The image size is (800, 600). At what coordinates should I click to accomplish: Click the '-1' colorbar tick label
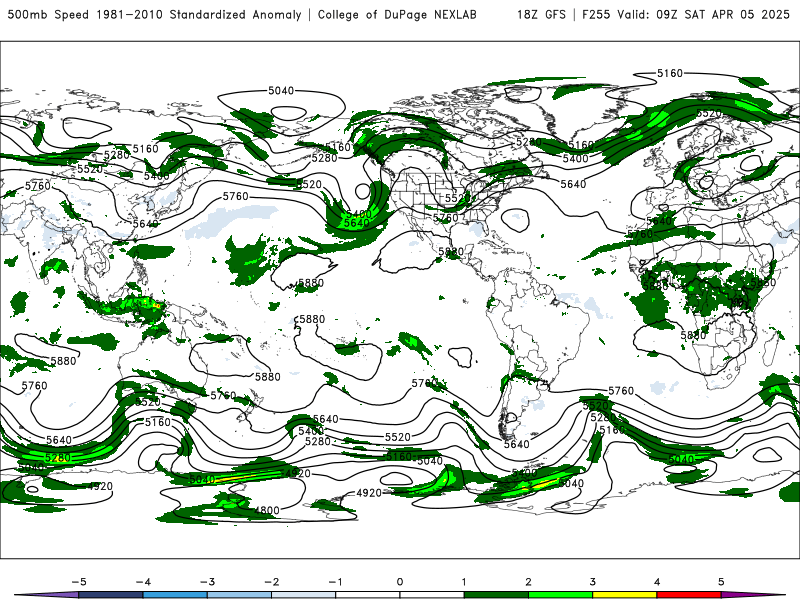pos(335,582)
